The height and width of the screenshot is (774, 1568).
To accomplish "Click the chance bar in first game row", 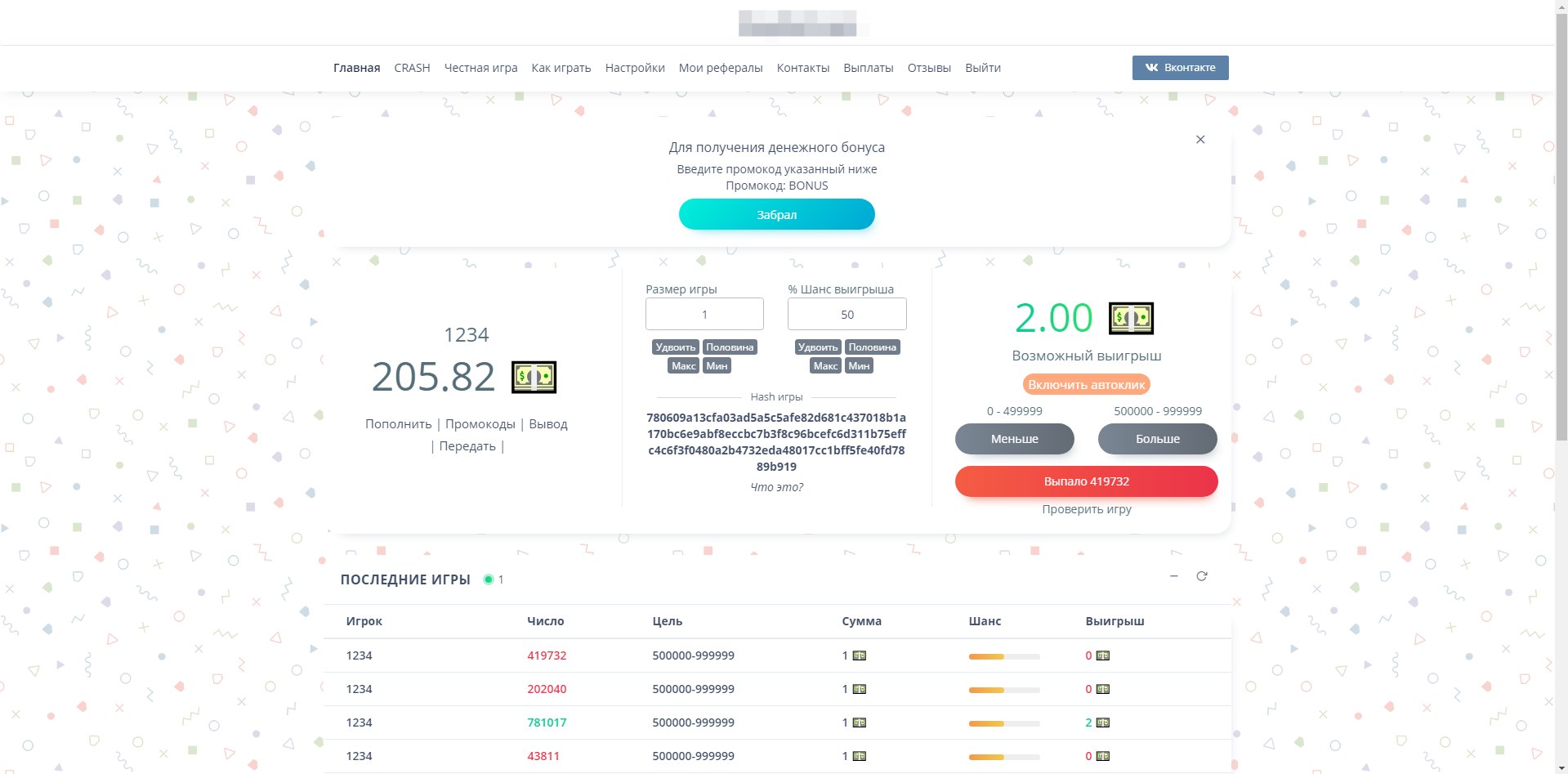I will (1003, 656).
